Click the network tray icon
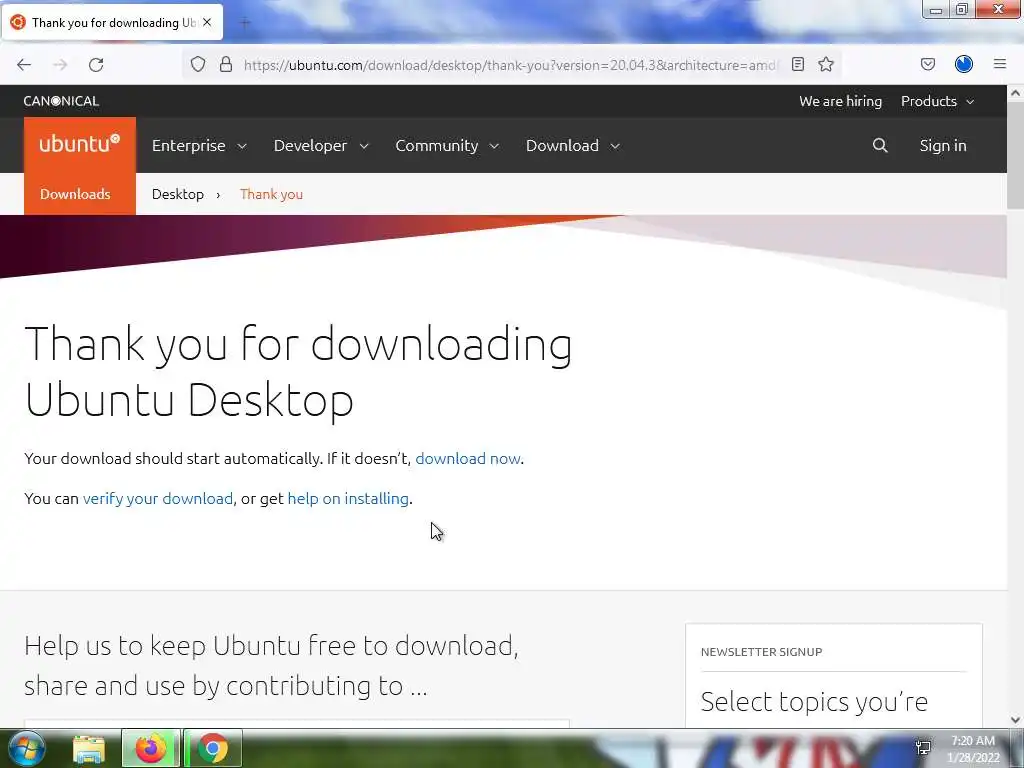Viewport: 1024px width, 768px height. pos(923,748)
